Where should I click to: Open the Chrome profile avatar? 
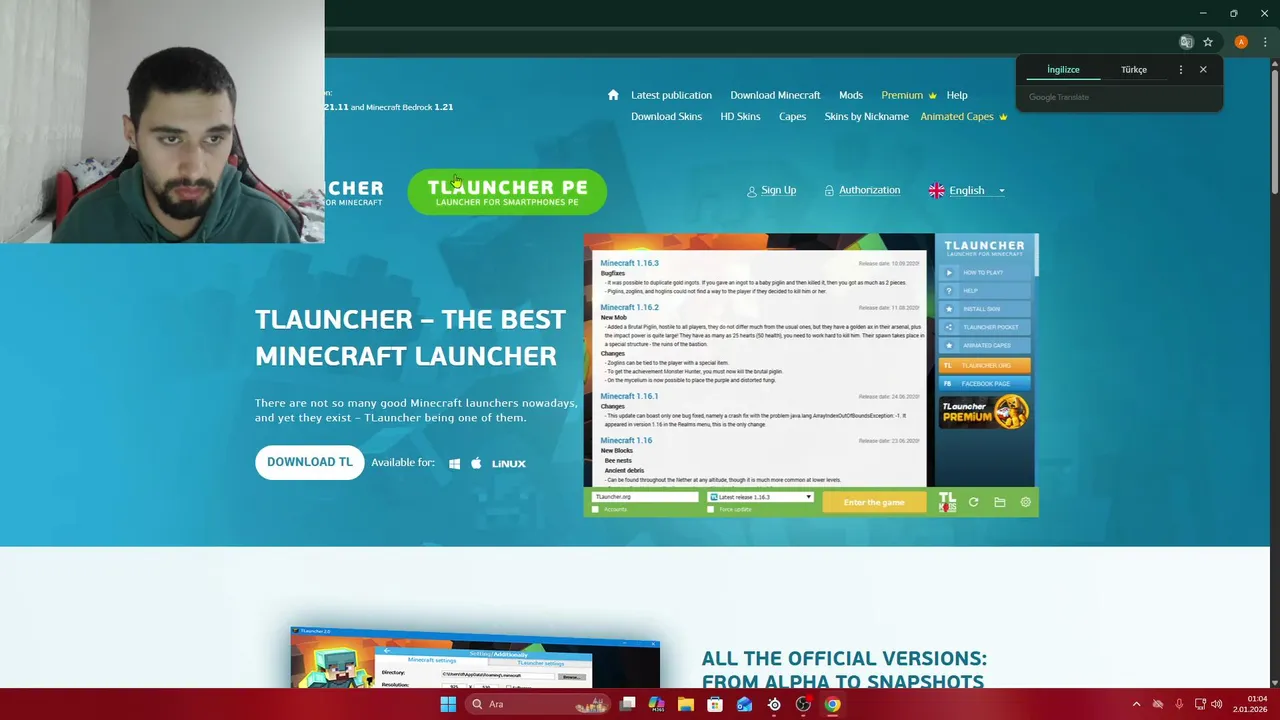tap(1241, 42)
